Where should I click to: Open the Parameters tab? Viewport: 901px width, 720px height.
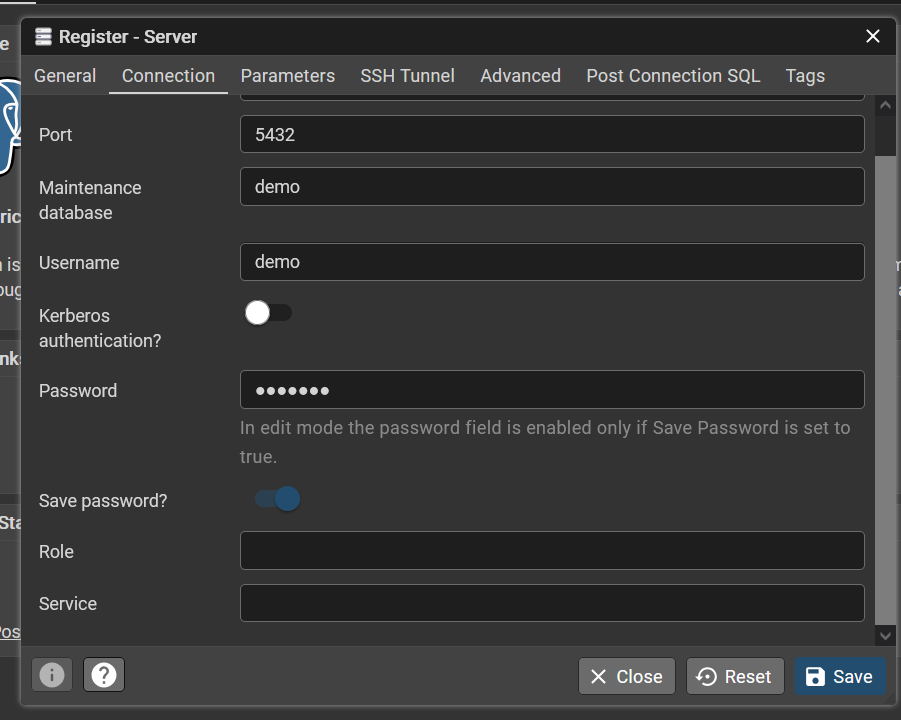point(287,76)
